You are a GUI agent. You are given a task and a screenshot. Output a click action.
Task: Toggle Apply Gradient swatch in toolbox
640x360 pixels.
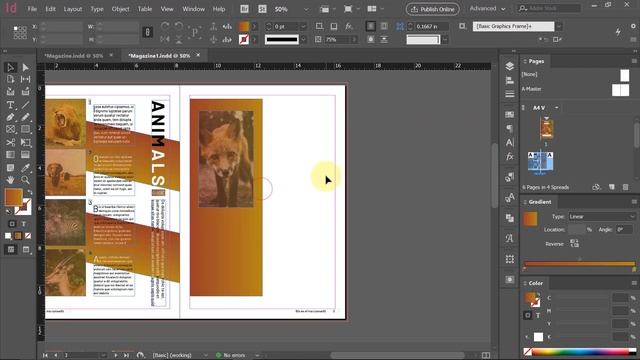pos(18,236)
